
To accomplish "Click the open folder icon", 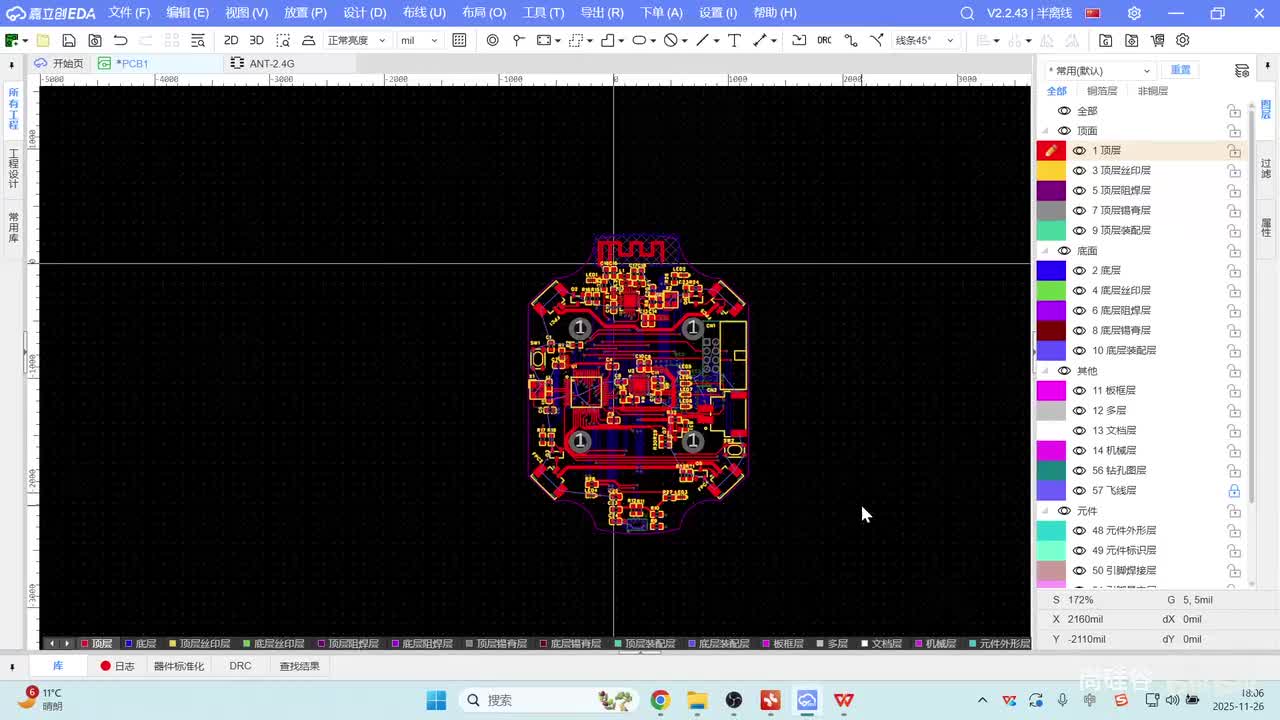I will click(x=43, y=40).
